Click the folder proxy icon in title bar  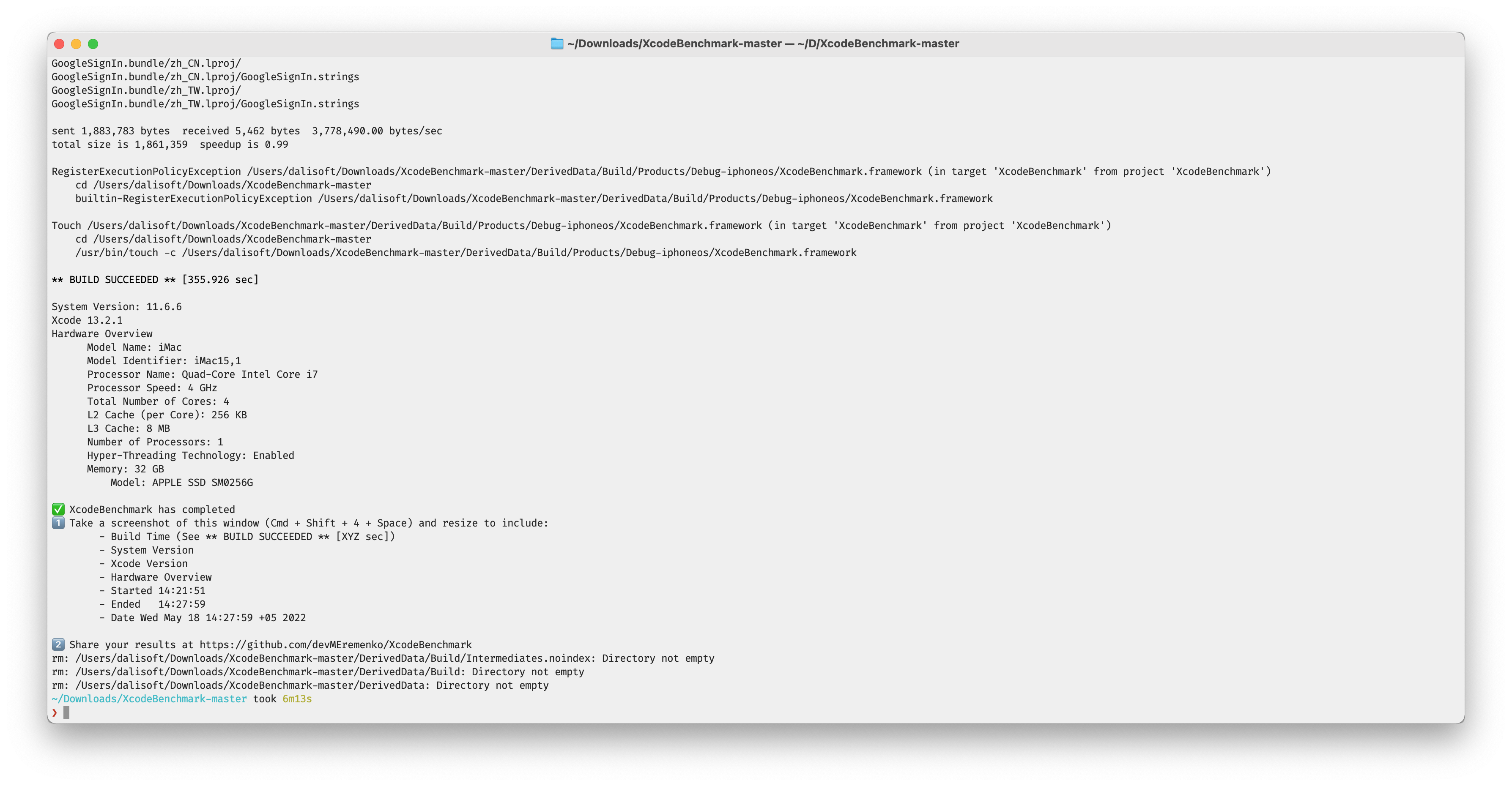556,44
